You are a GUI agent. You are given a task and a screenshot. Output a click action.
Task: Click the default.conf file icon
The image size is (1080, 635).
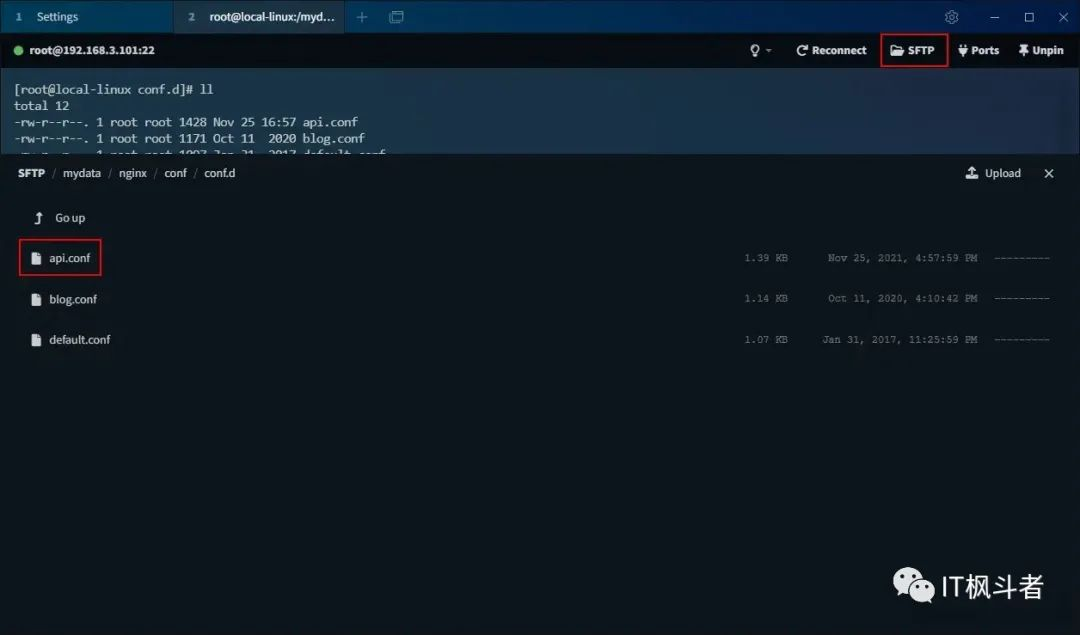pos(37,340)
